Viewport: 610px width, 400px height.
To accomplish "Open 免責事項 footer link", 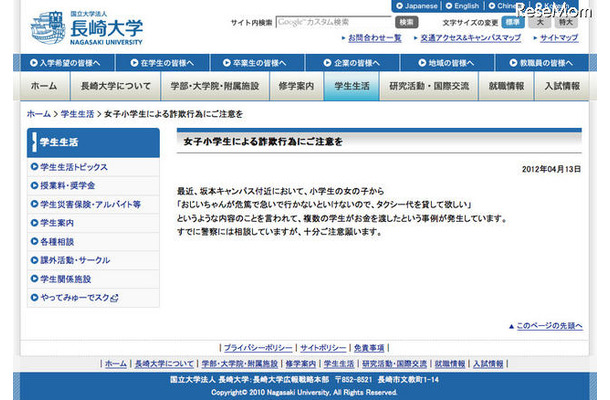I will pyautogui.click(x=369, y=348).
